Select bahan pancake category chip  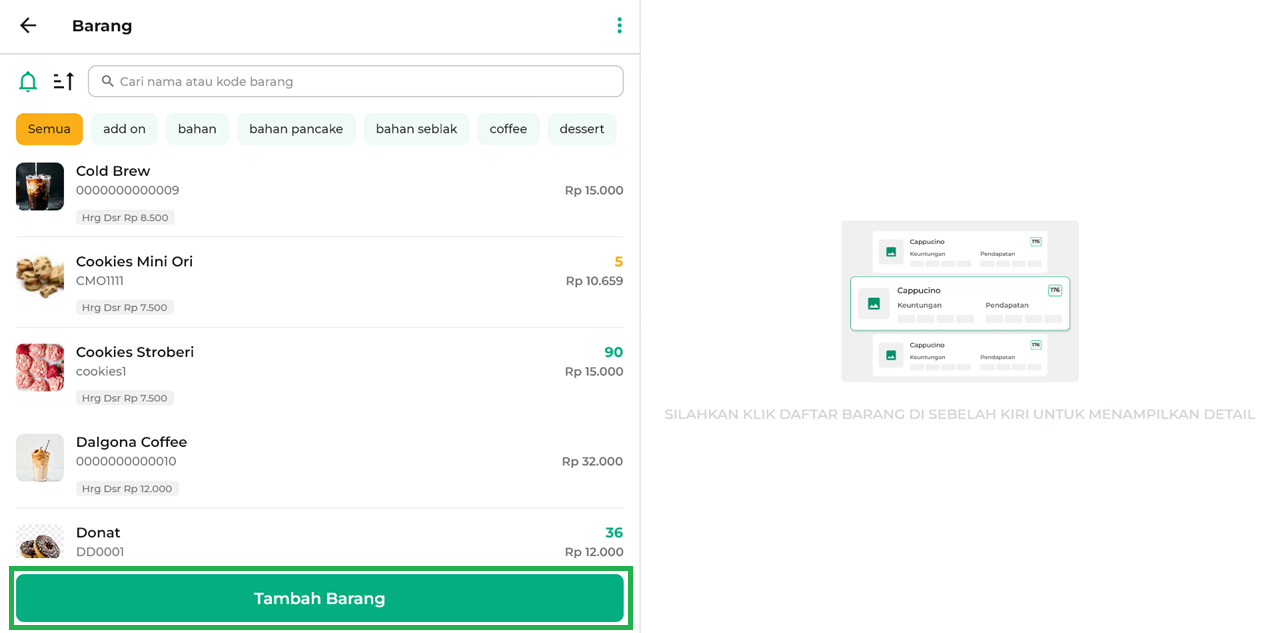296,129
